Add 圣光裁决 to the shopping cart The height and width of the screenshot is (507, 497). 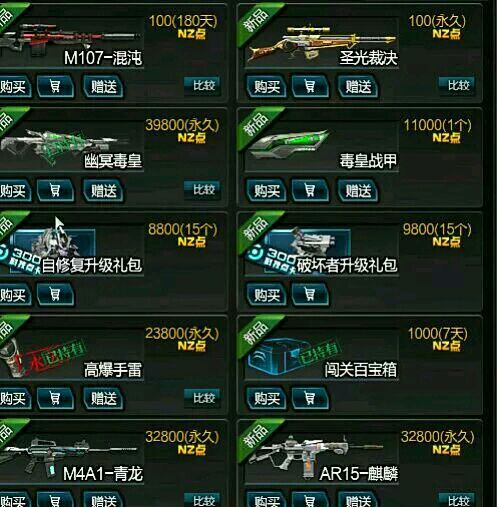(310, 87)
